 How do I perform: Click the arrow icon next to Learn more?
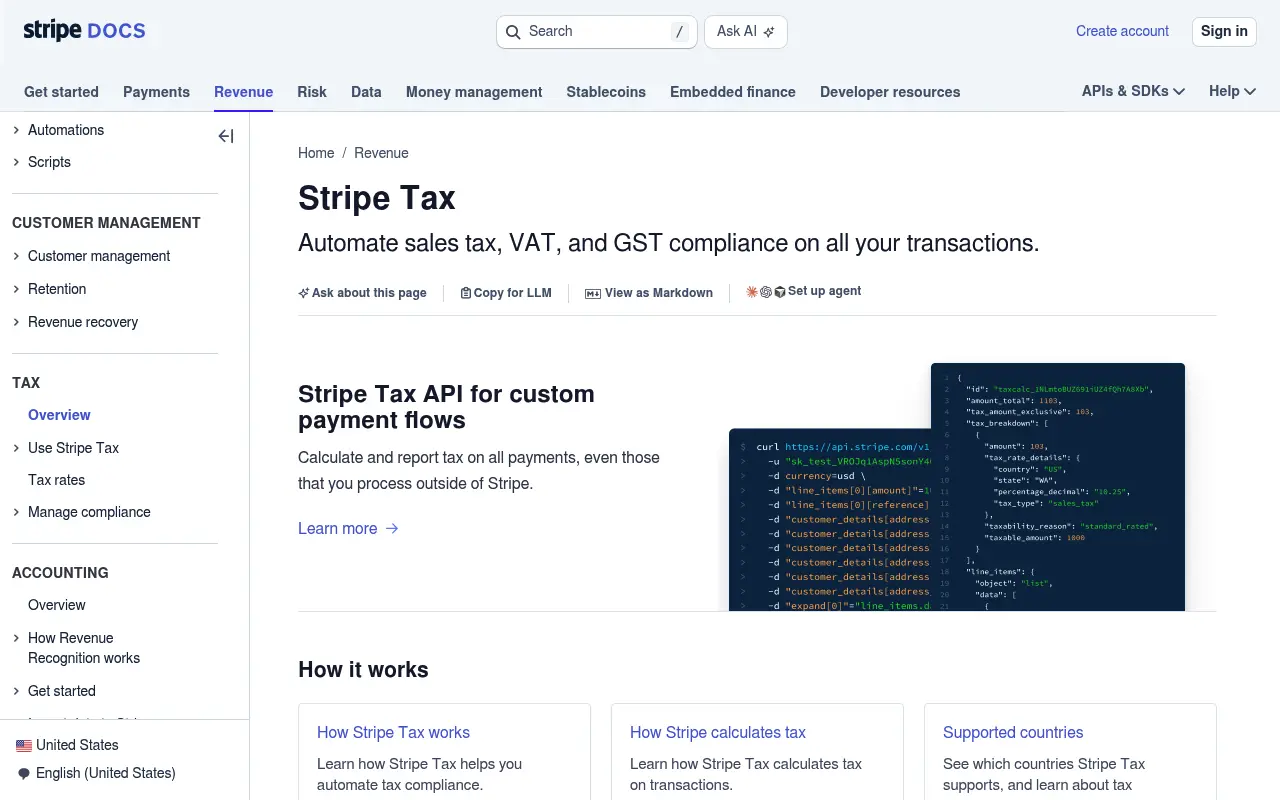click(392, 528)
